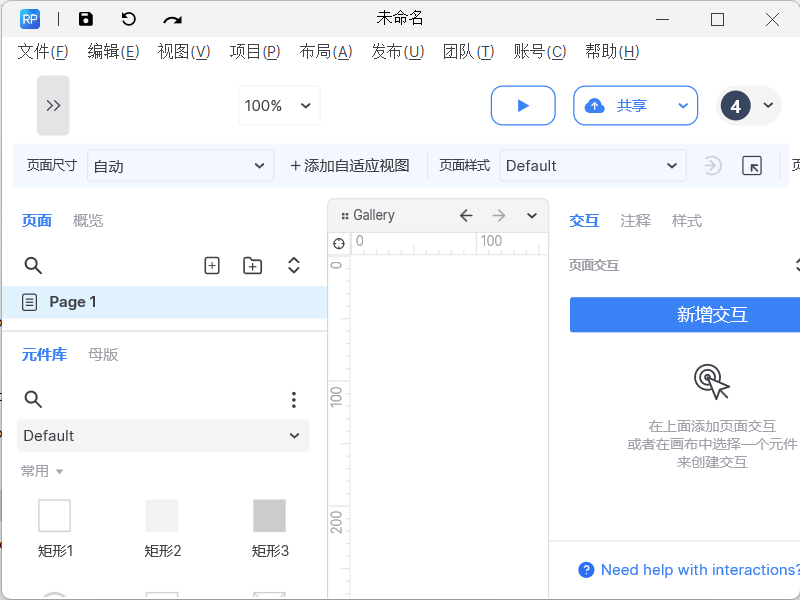Click 添加自适应视图 to add adaptive view
Image resolution: width=800 pixels, height=600 pixels.
(350, 166)
